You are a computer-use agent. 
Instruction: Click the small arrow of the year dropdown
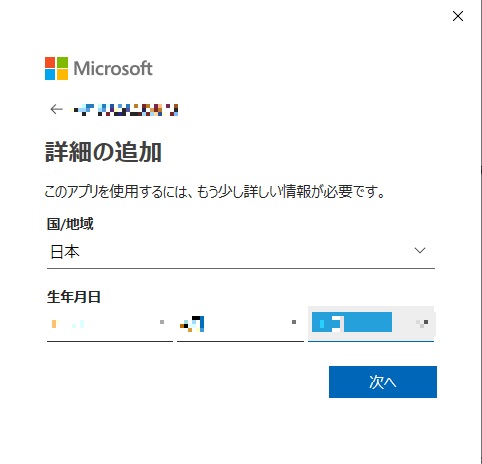(x=162, y=322)
